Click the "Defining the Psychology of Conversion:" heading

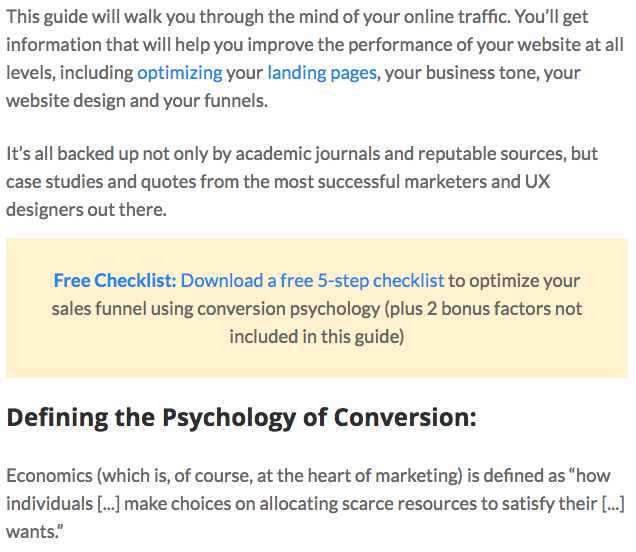241,418
